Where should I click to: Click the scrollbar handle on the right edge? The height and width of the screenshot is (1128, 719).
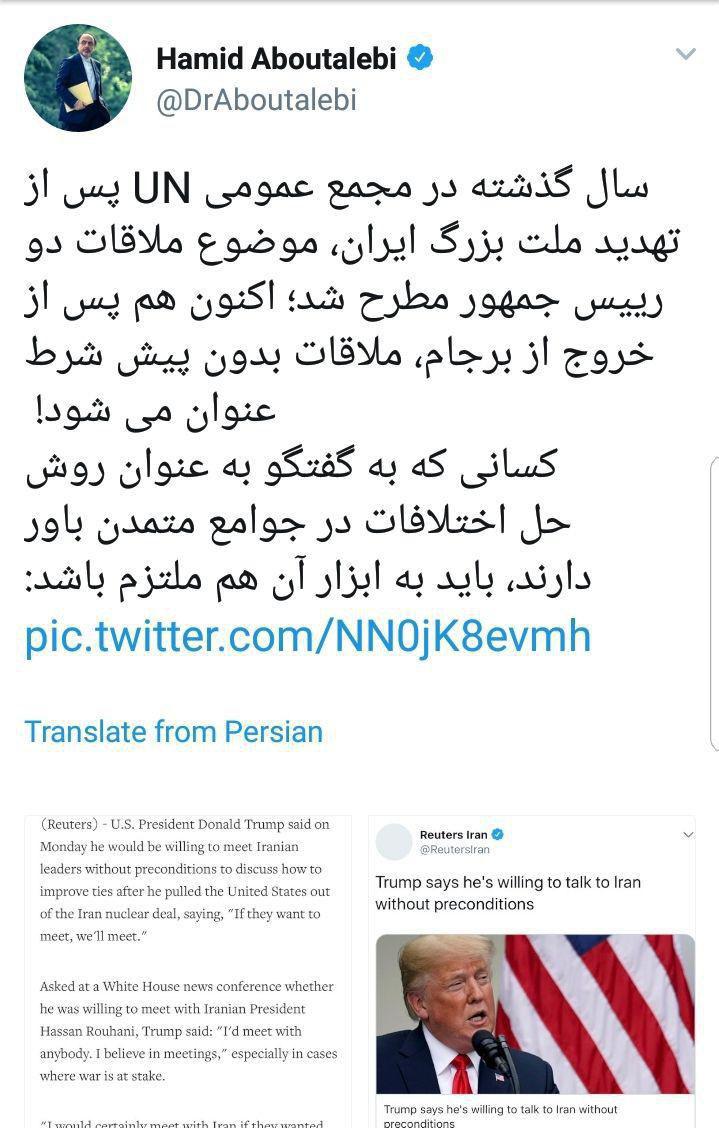point(714,604)
